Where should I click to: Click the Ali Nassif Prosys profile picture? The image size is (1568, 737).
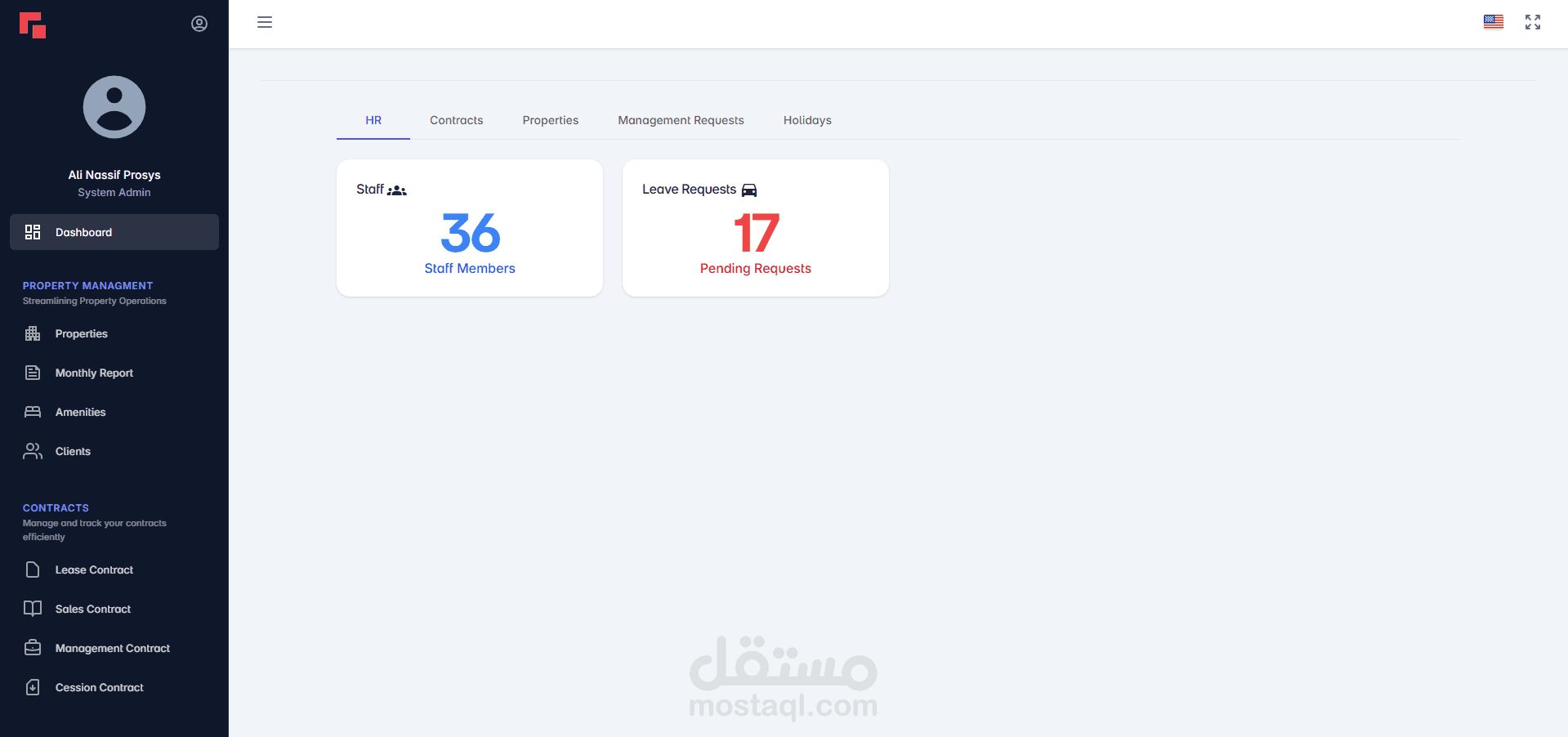coord(114,106)
